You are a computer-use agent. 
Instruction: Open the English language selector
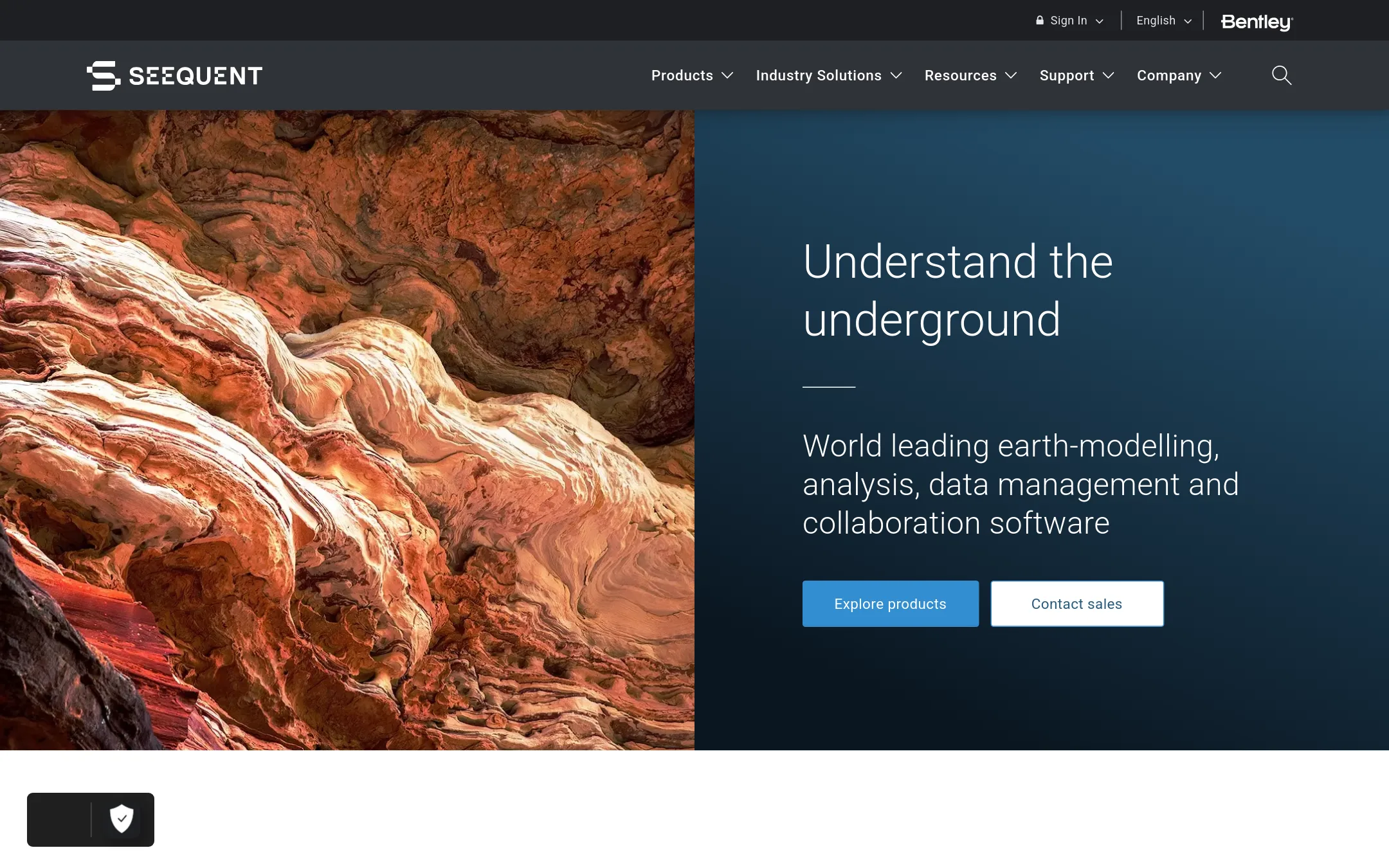click(1163, 21)
